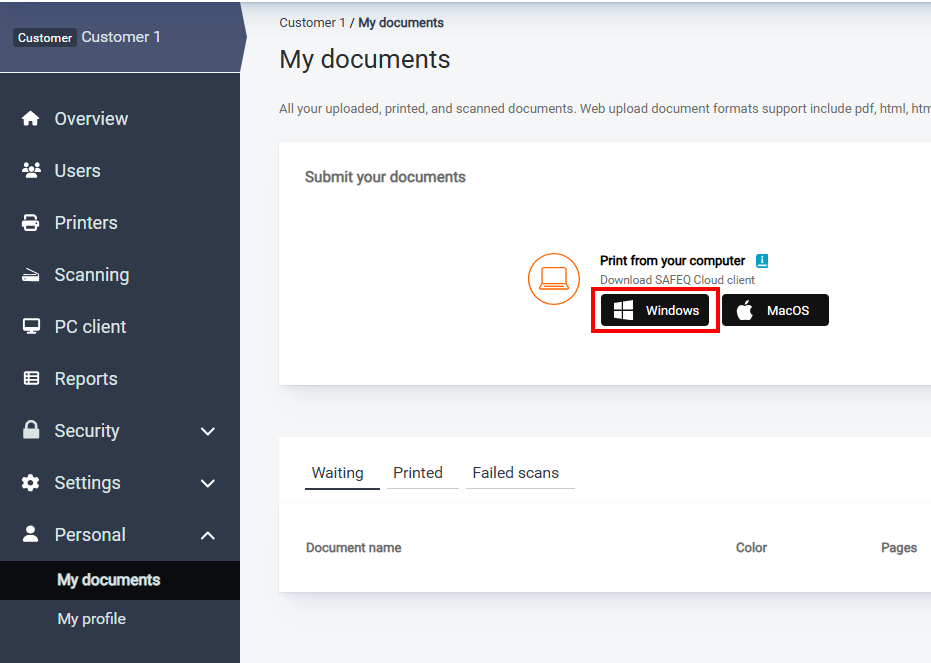The image size is (931, 663).
Task: Click the Overview home icon
Action: [x=31, y=119]
